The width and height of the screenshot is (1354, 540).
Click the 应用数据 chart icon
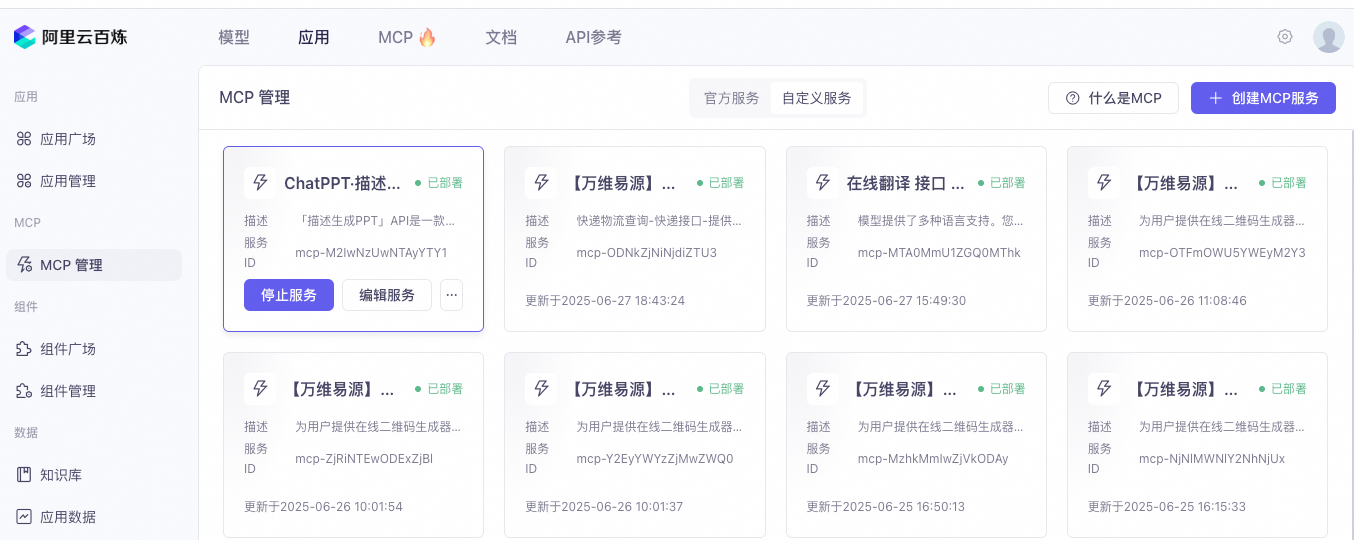coord(24,517)
